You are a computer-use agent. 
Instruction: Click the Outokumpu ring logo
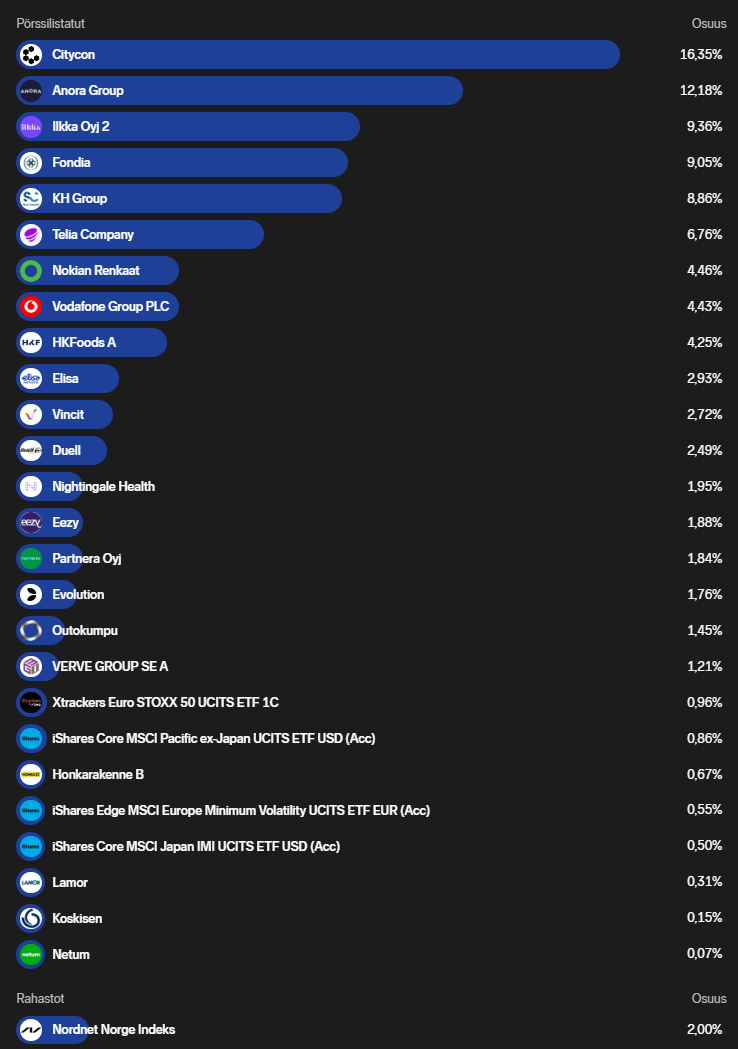31,631
